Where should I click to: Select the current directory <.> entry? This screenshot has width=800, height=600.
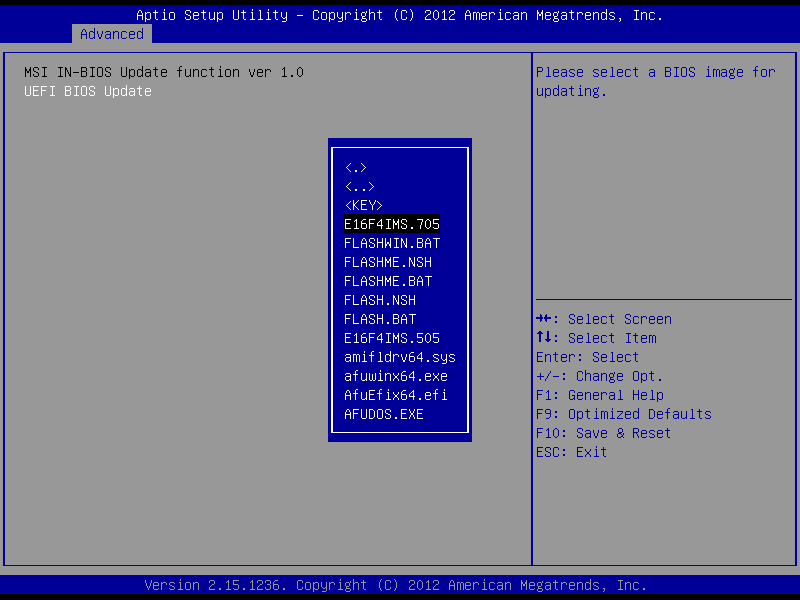[x=356, y=168]
